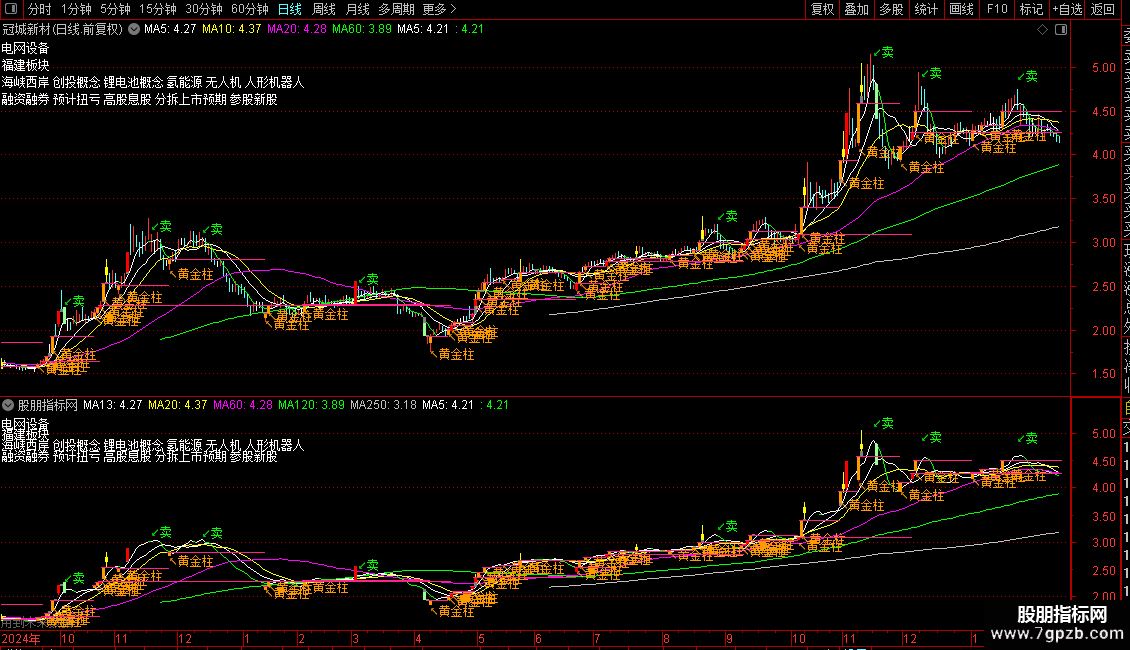
Task: Select the 5分钟 period tab
Action: tap(115, 9)
